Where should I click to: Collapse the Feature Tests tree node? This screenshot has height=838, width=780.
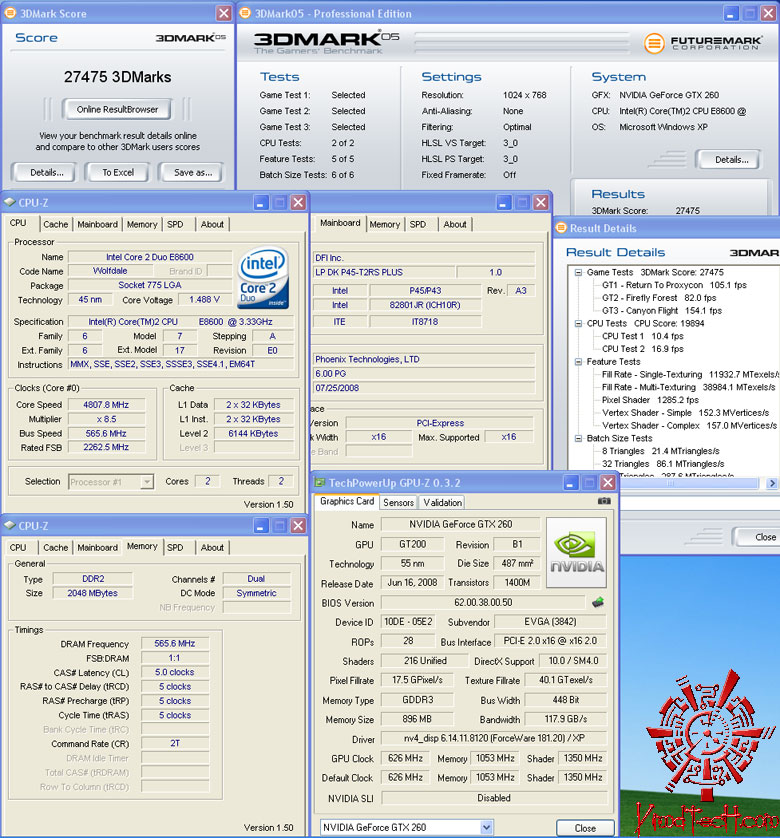point(578,362)
